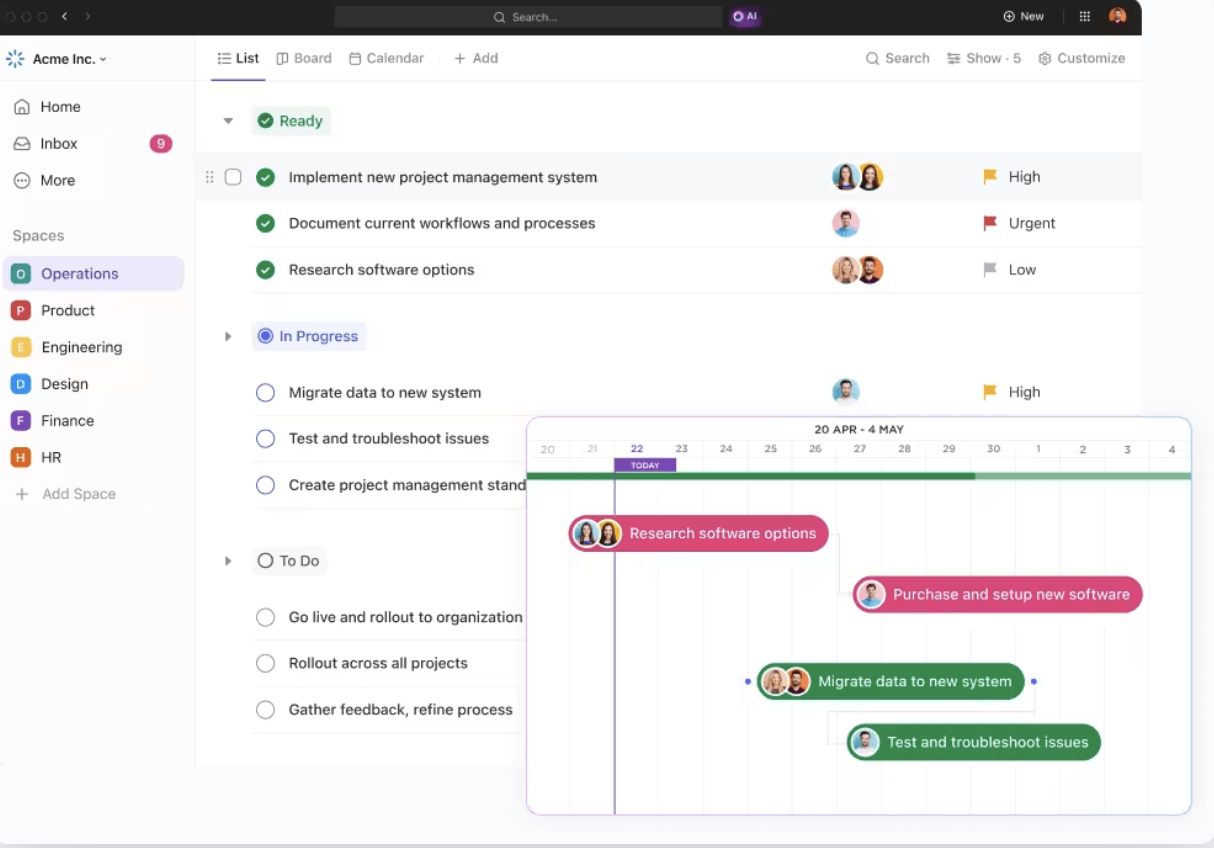Image resolution: width=1214 pixels, height=848 pixels.
Task: Toggle the complete status of Implement new project
Action: pyautogui.click(x=265, y=177)
